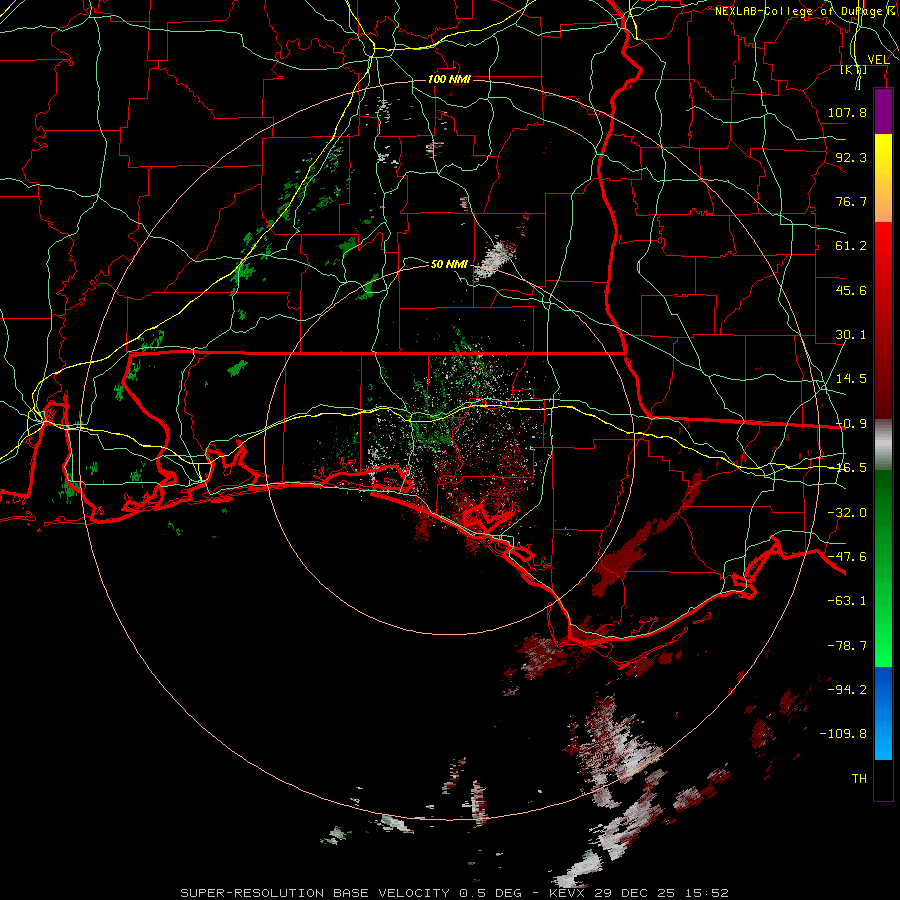Select the -78.7 velocity scale value
This screenshot has height=900, width=900.
(847, 646)
